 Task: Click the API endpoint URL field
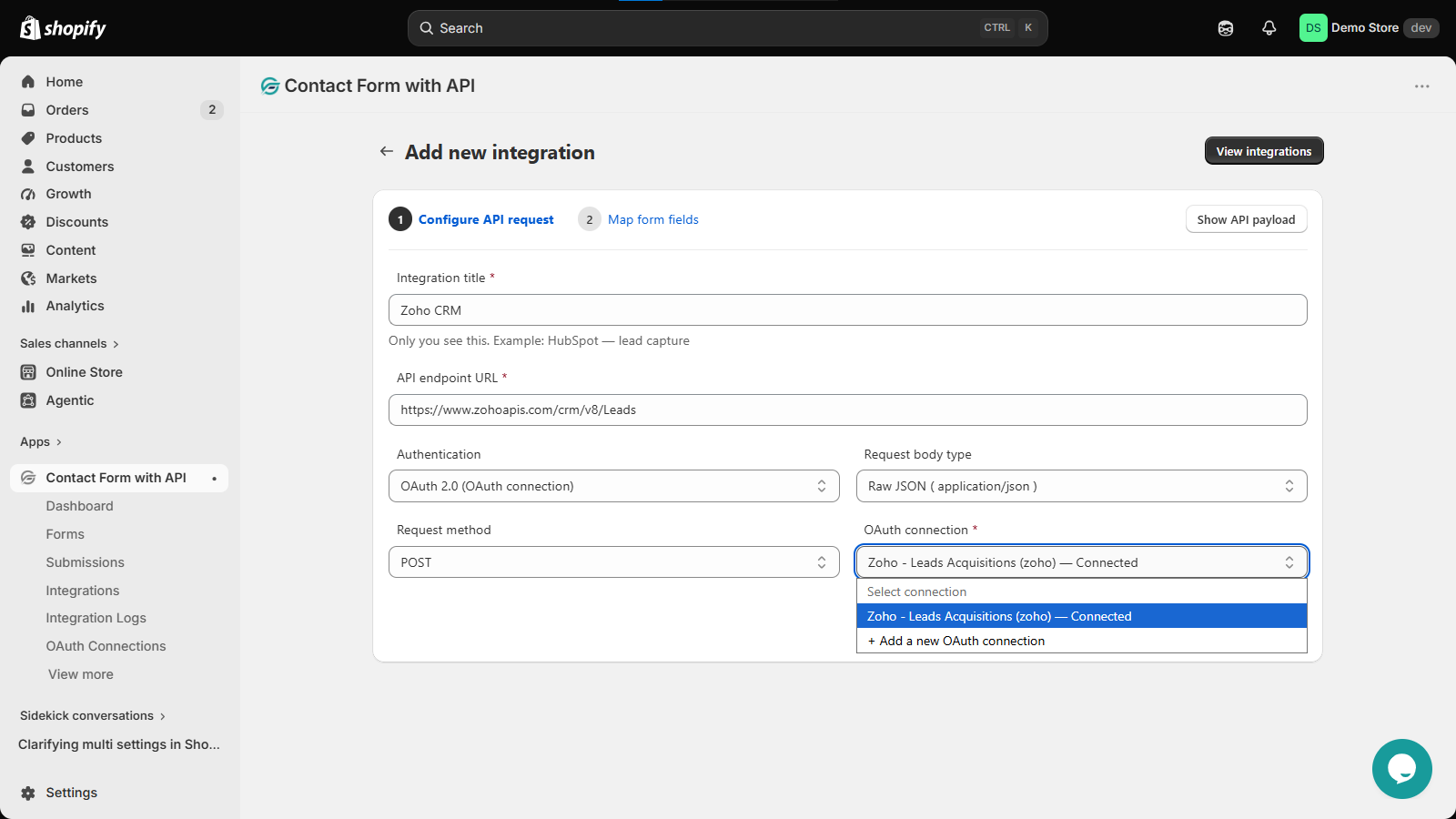848,409
